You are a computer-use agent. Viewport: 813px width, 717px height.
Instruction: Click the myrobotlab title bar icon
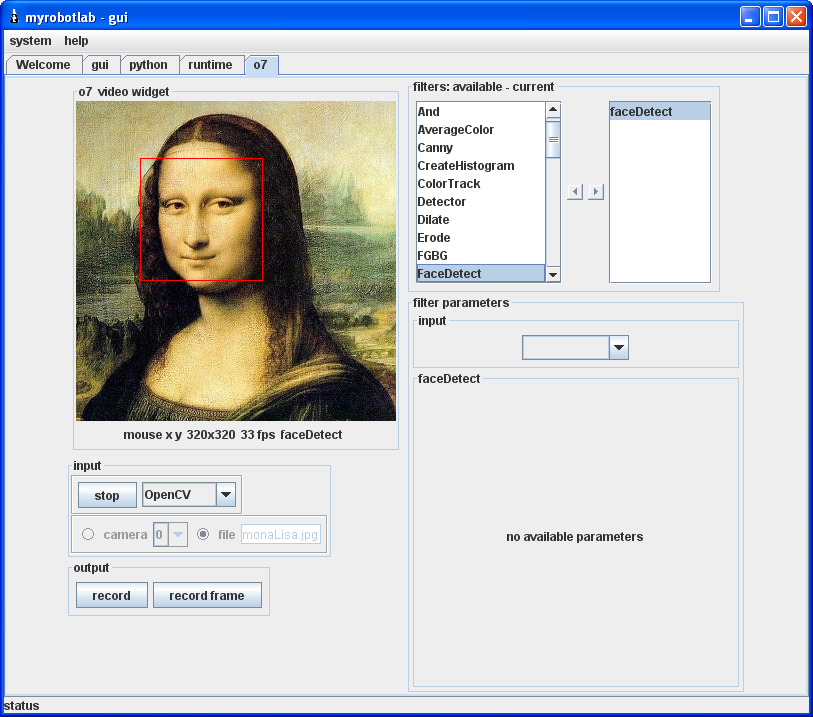point(13,16)
